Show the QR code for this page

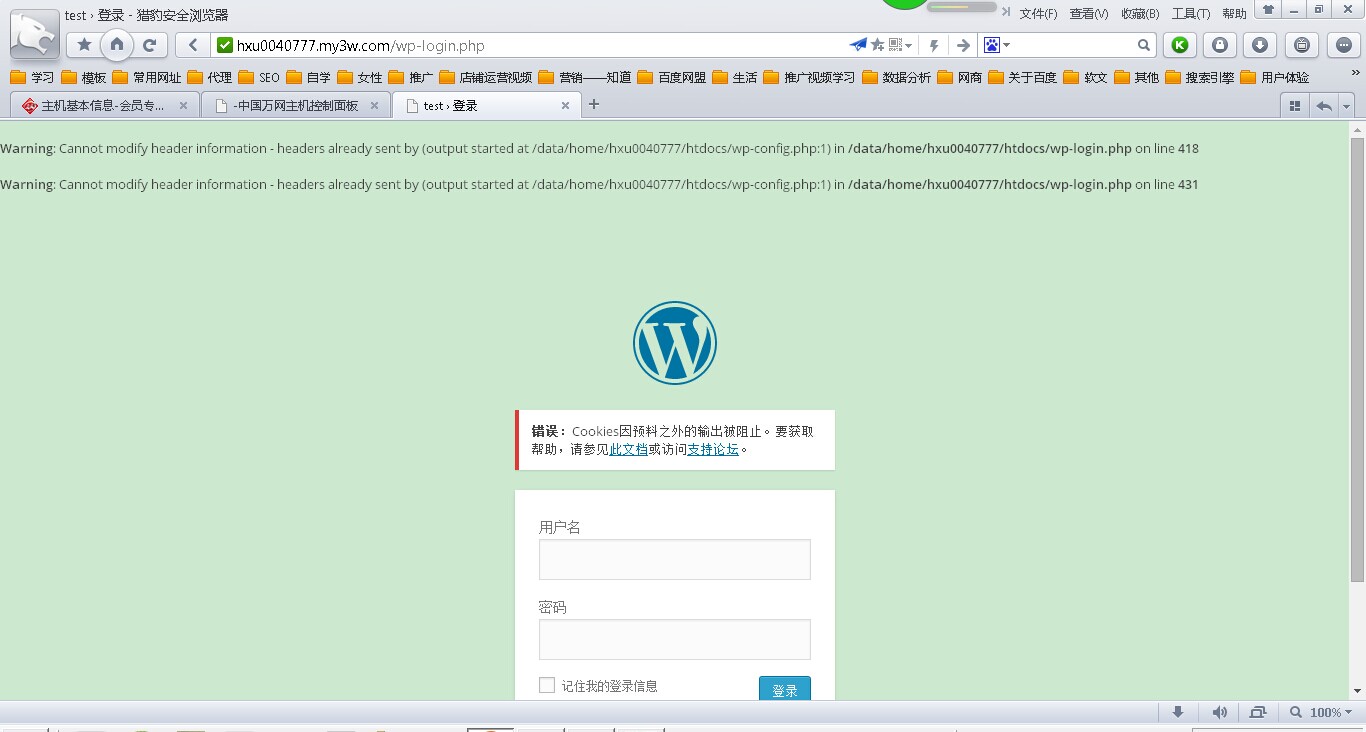pos(897,45)
